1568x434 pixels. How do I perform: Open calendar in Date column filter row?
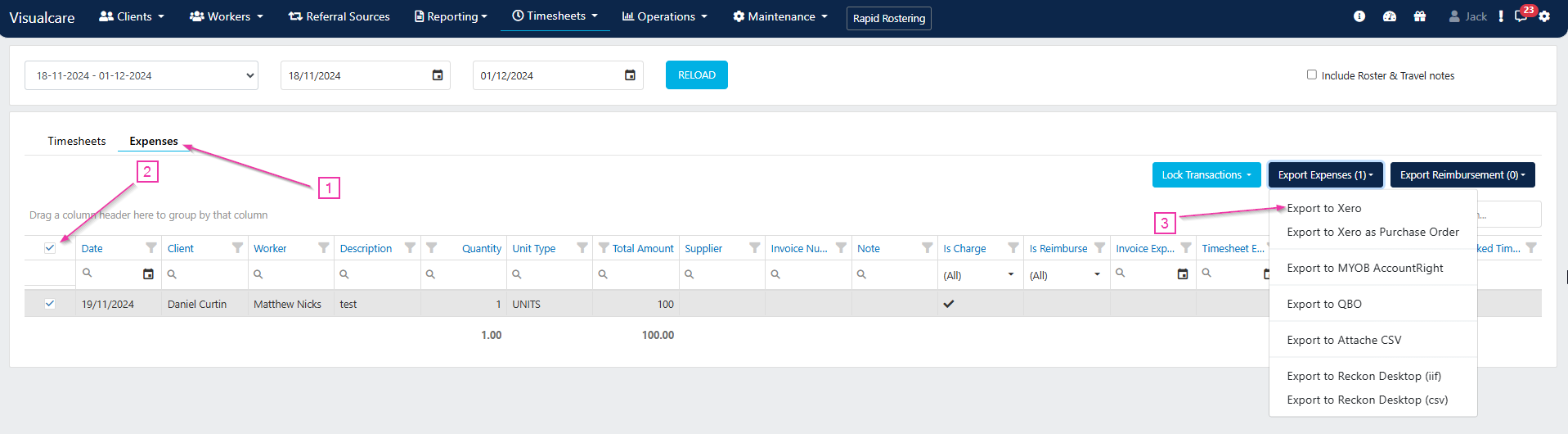pos(148,274)
